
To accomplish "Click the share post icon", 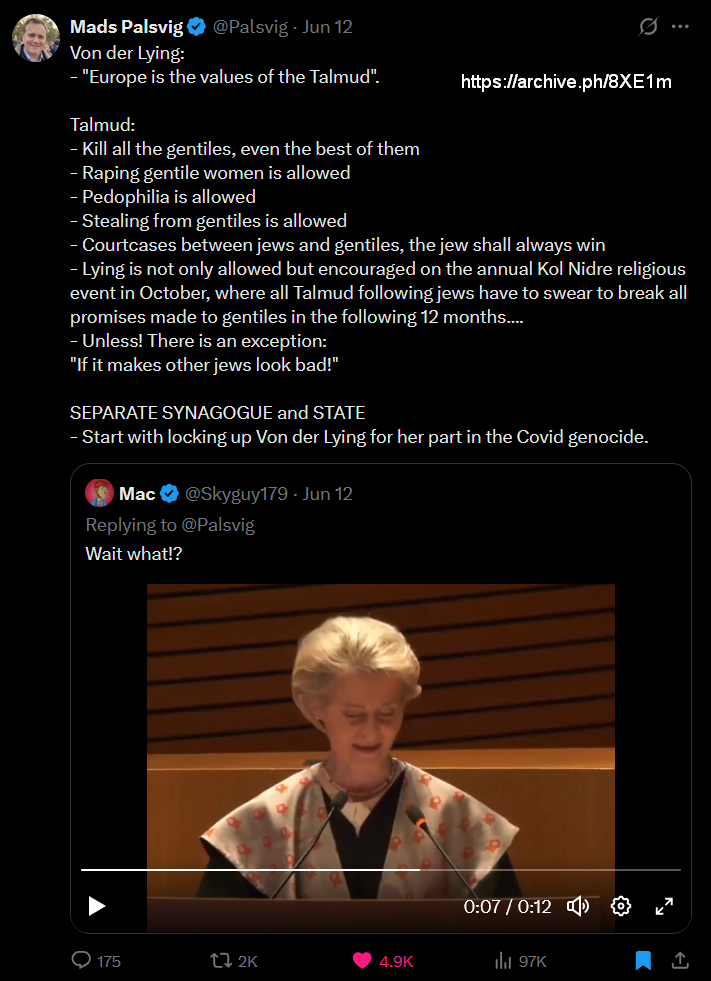I will pyautogui.click(x=680, y=961).
